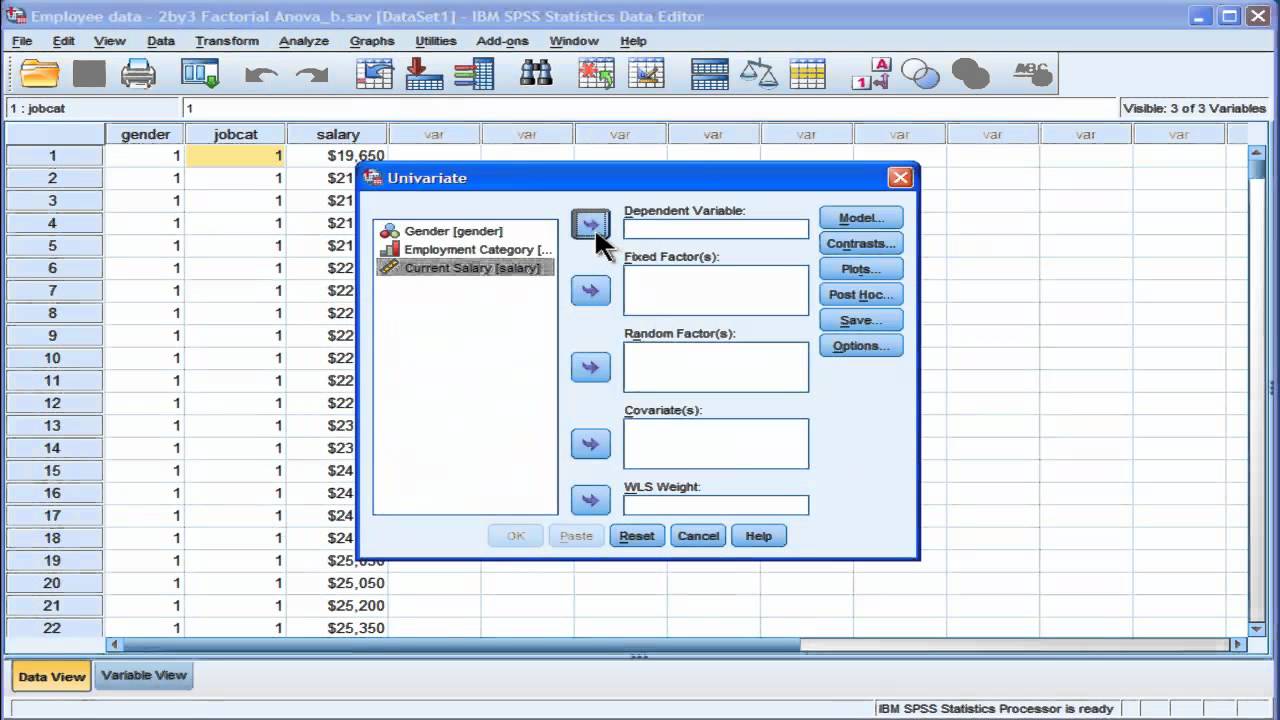Click the Reset button
Viewport: 1280px width, 720px height.
point(637,536)
